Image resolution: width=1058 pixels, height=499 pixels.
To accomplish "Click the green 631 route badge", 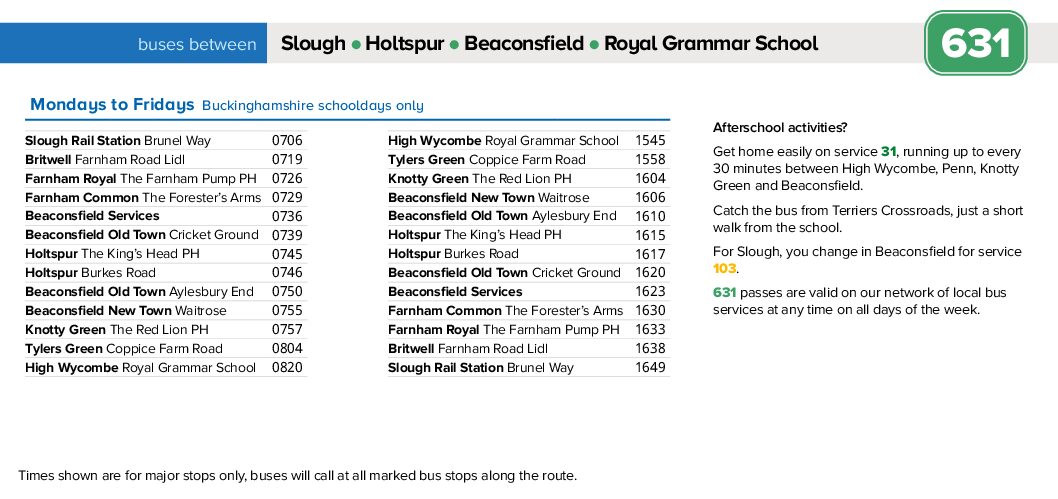I will point(976,43).
